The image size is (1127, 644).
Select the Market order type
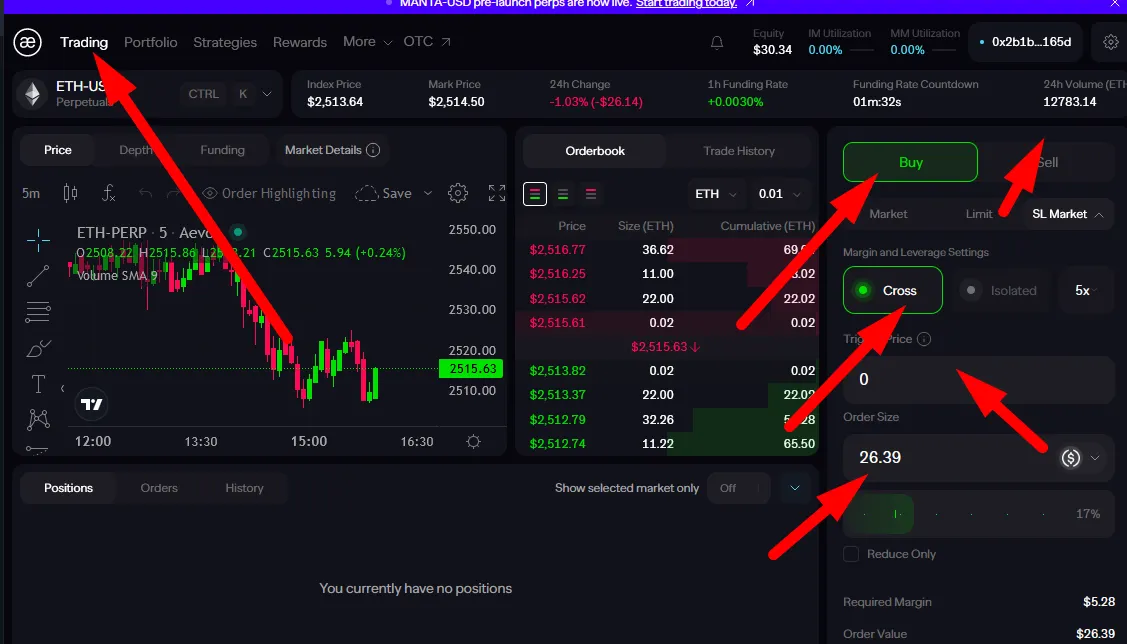click(888, 214)
